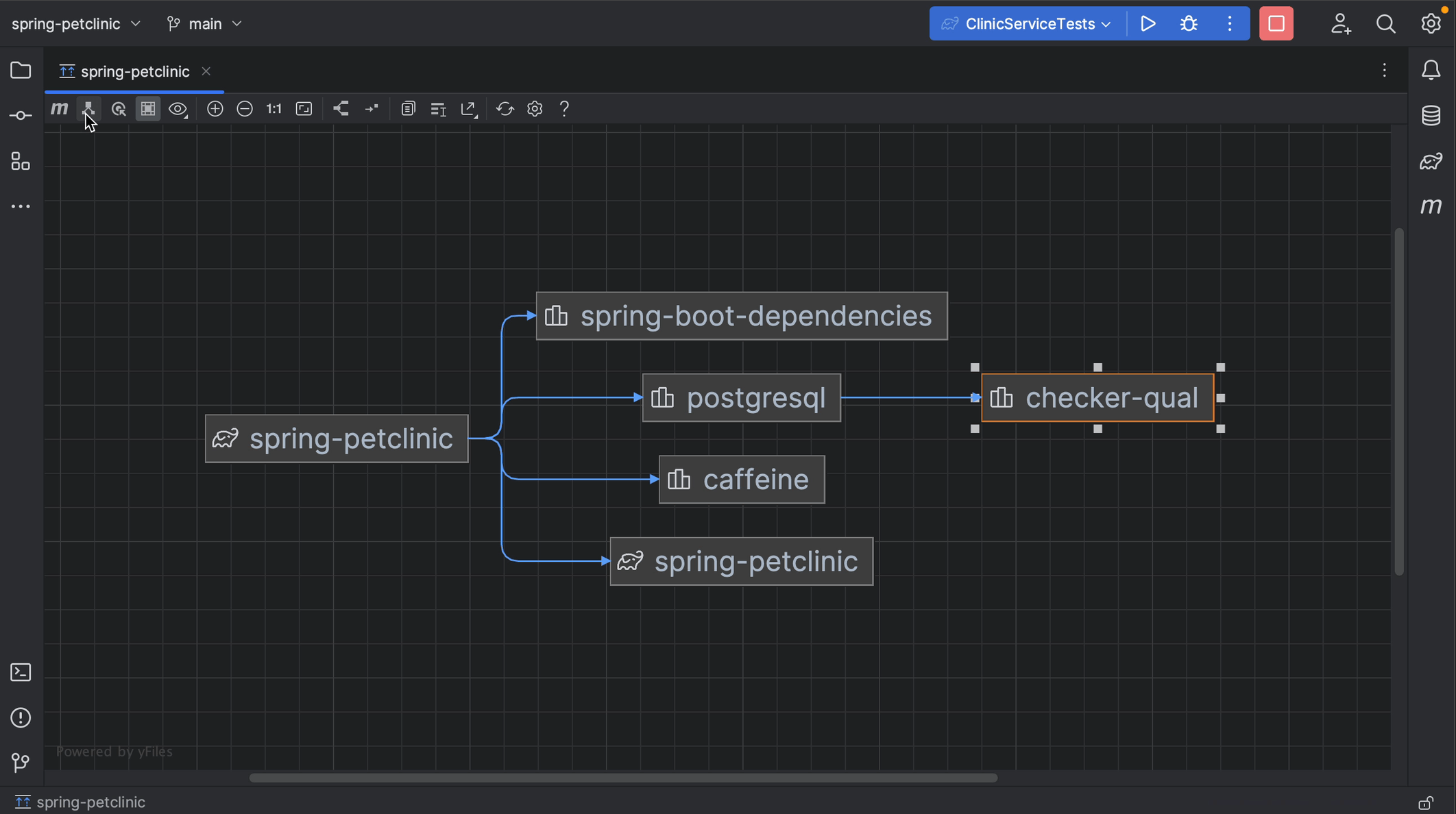Debug ClinicServiceTests with the bug icon
The width and height of the screenshot is (1456, 814).
pos(1189,24)
